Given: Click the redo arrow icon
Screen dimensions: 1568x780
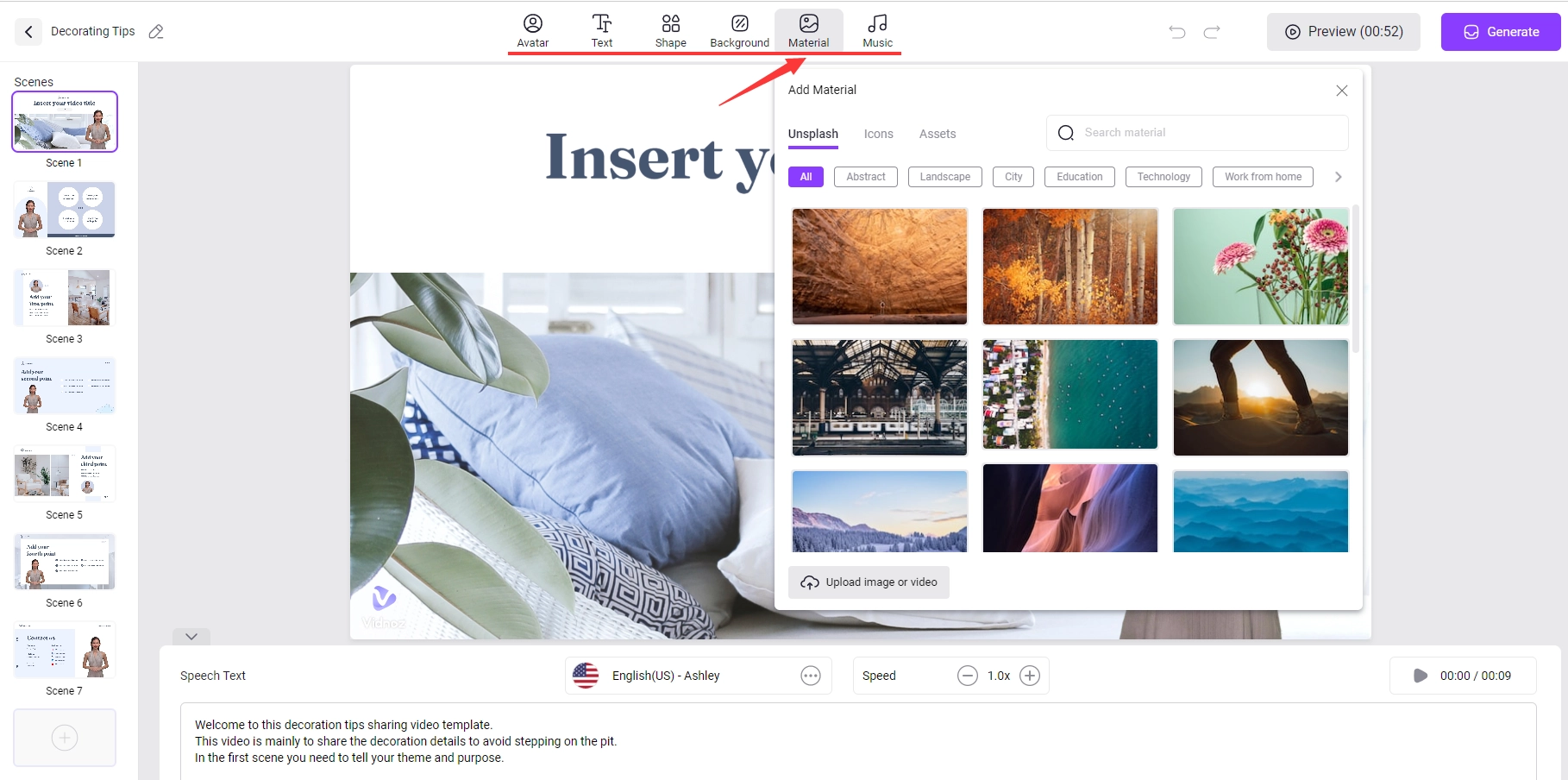Looking at the screenshot, I should click(1212, 32).
